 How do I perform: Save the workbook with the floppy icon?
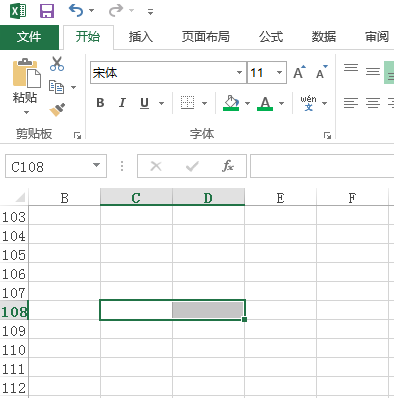47,11
